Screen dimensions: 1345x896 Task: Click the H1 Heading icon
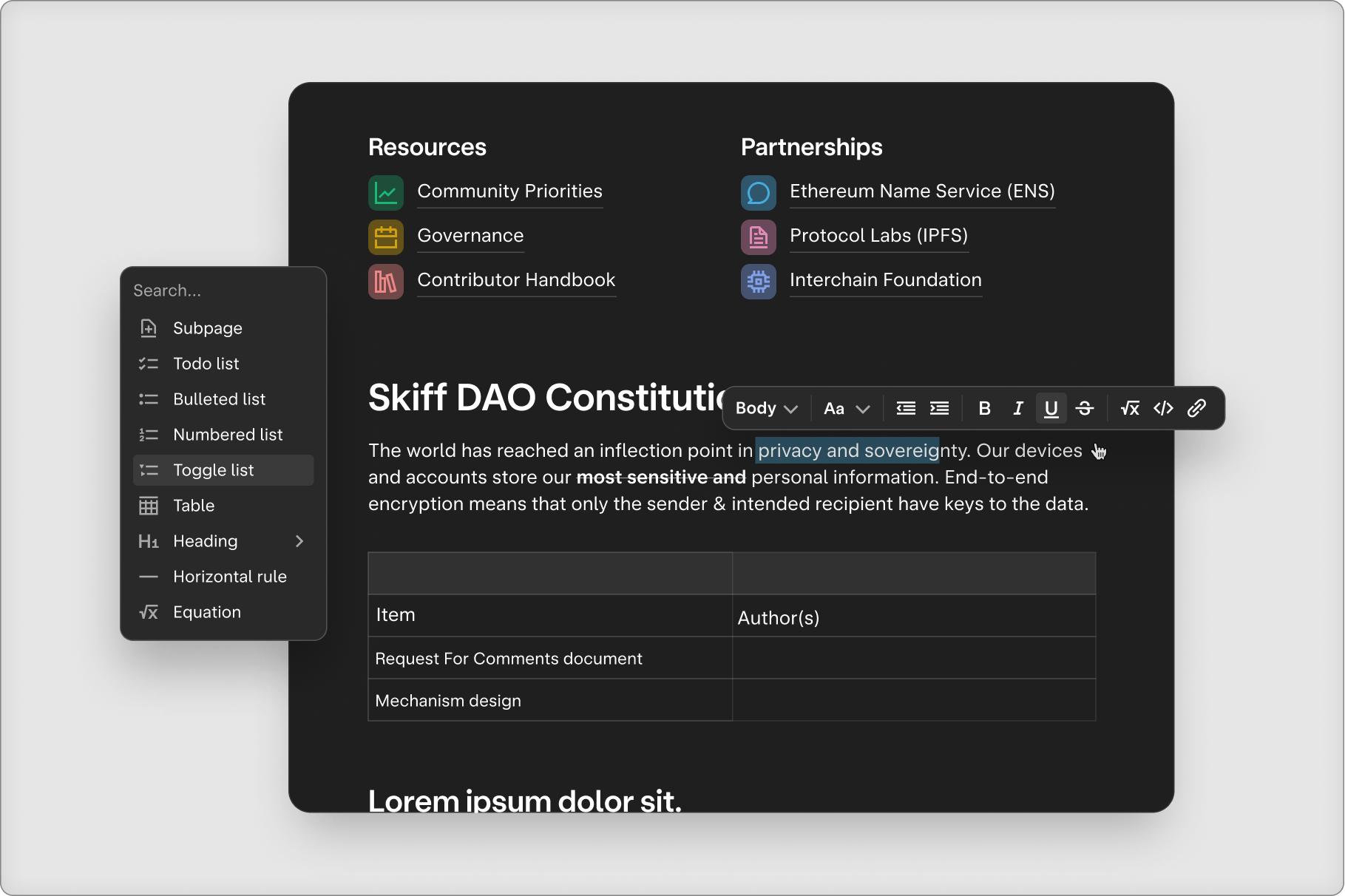click(149, 541)
